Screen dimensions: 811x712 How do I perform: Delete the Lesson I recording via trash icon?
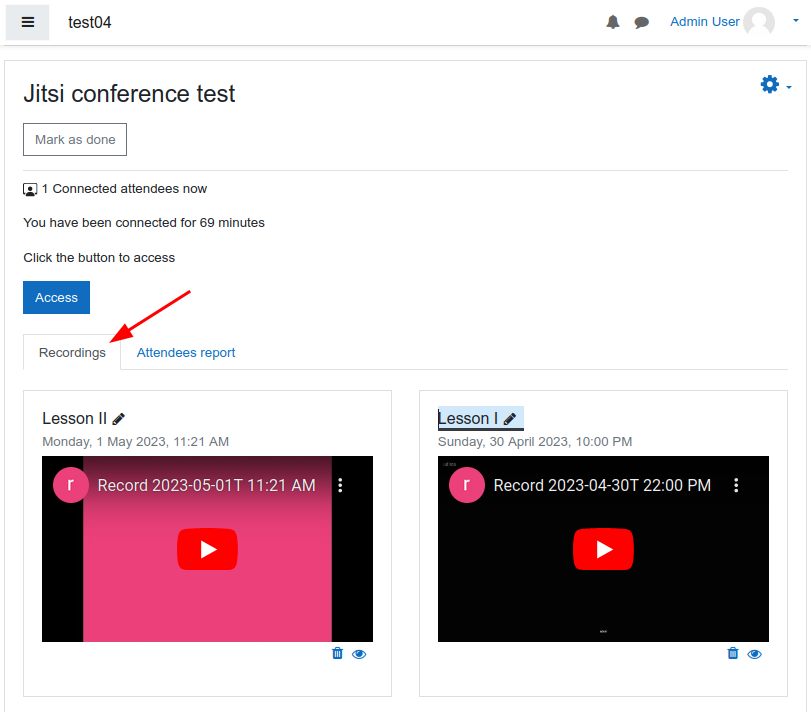click(733, 653)
